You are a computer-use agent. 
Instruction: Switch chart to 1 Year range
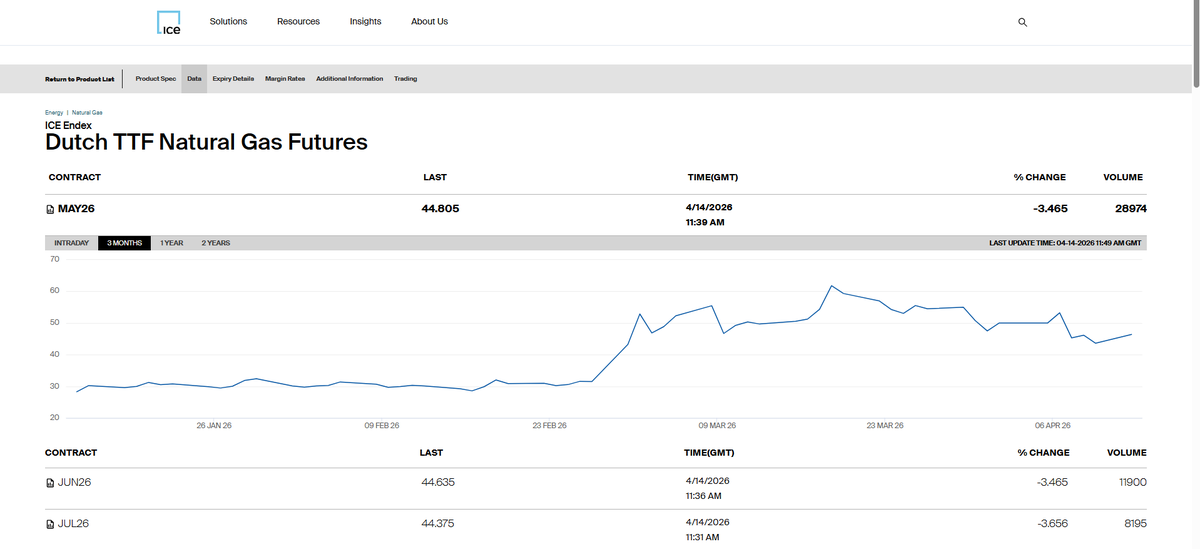pyautogui.click(x=171, y=243)
